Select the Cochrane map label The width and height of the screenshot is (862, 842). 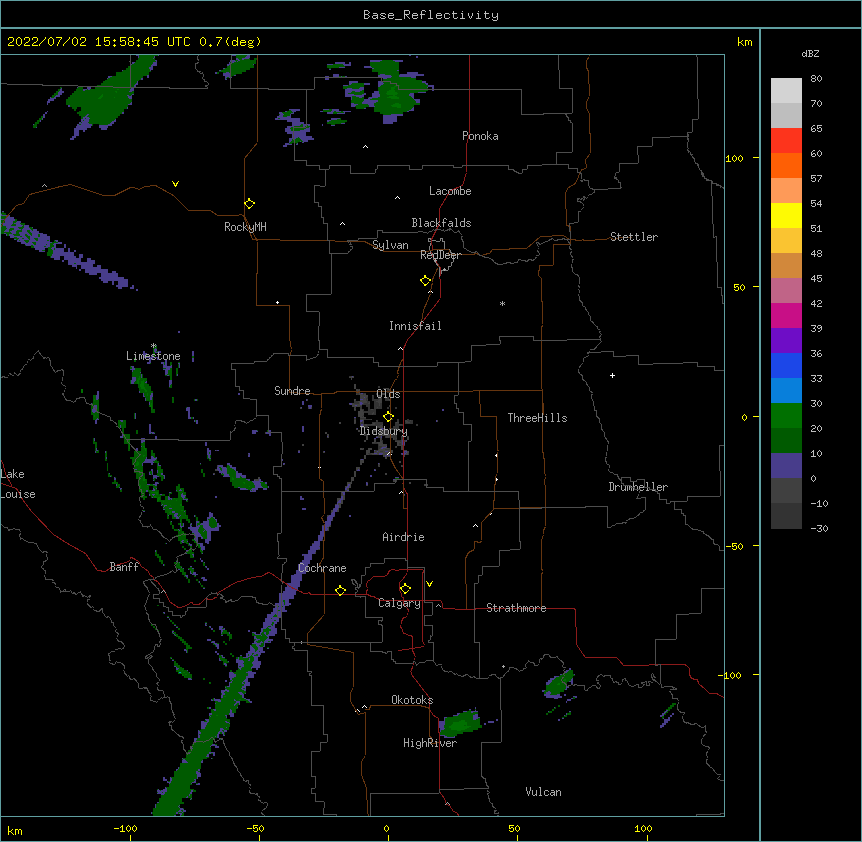pyautogui.click(x=322, y=568)
